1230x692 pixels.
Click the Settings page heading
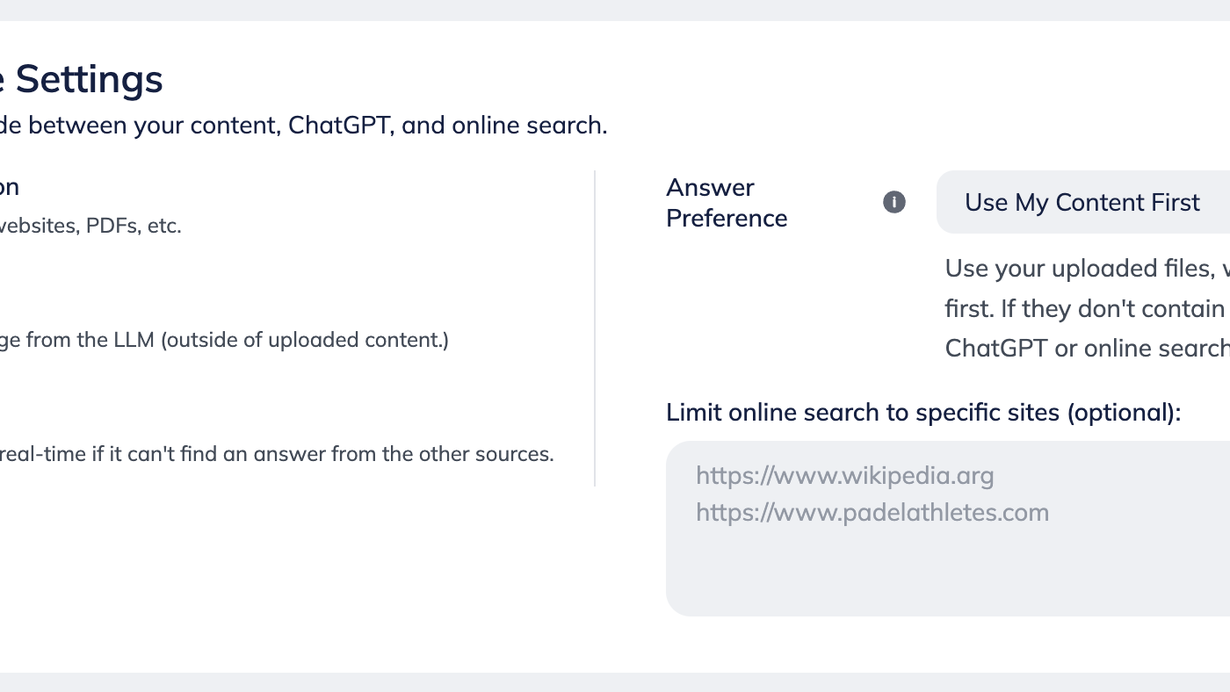click(82, 79)
